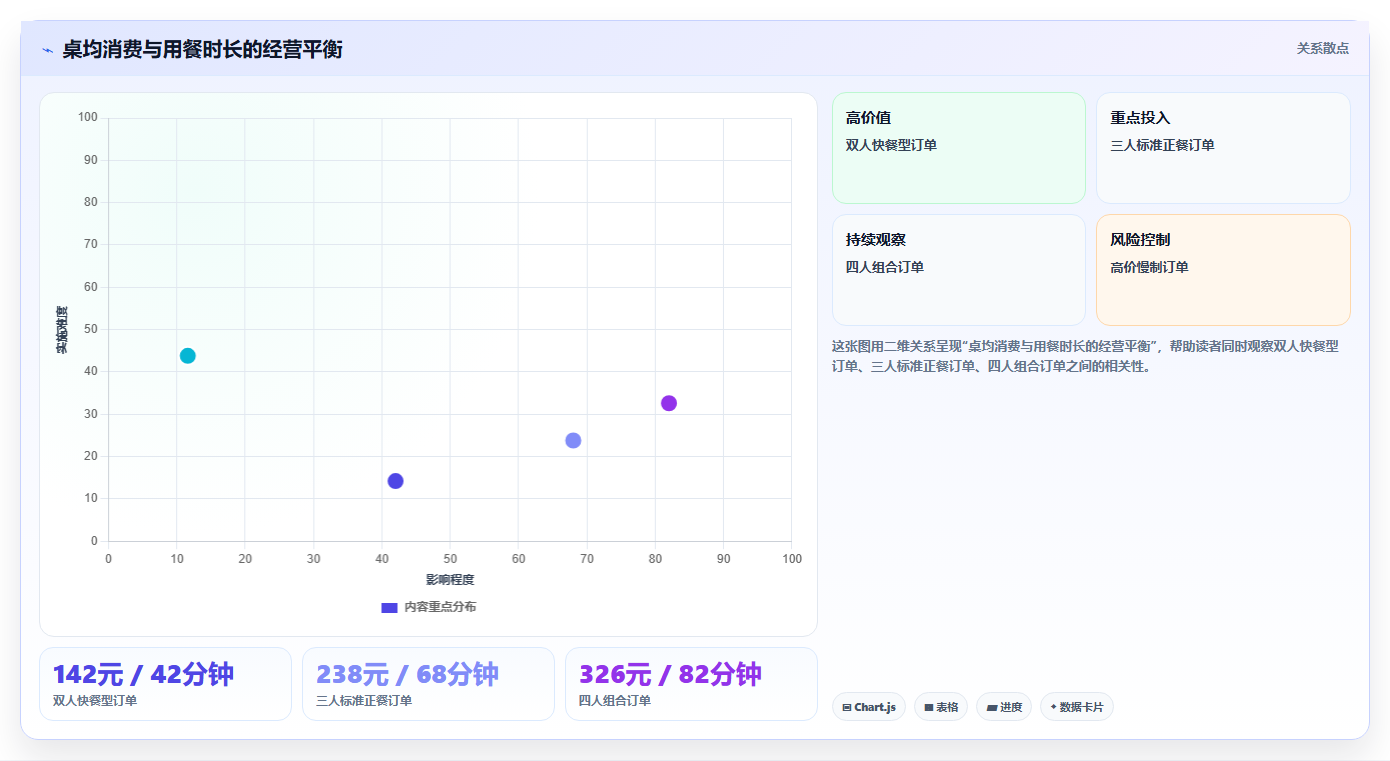This screenshot has height=761, width=1390.
Task: Select the 326元 / 82分钟 data card
Action: pos(691,684)
